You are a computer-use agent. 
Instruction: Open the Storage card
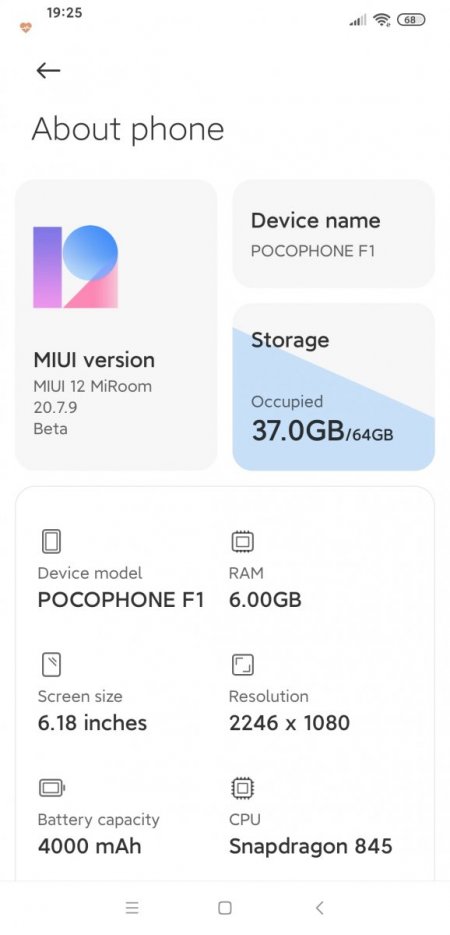pos(333,387)
